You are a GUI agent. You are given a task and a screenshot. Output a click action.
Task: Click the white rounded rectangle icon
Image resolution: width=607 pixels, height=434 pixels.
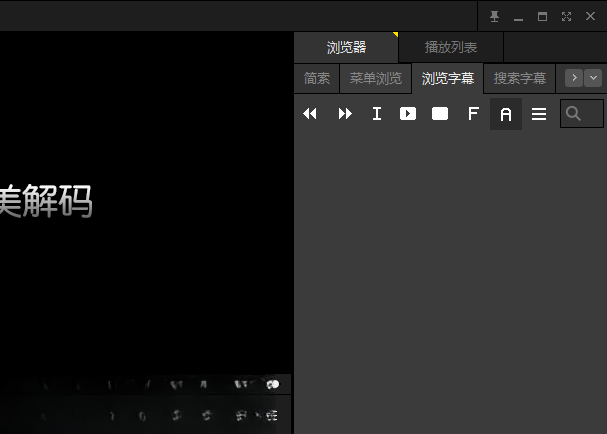point(440,113)
